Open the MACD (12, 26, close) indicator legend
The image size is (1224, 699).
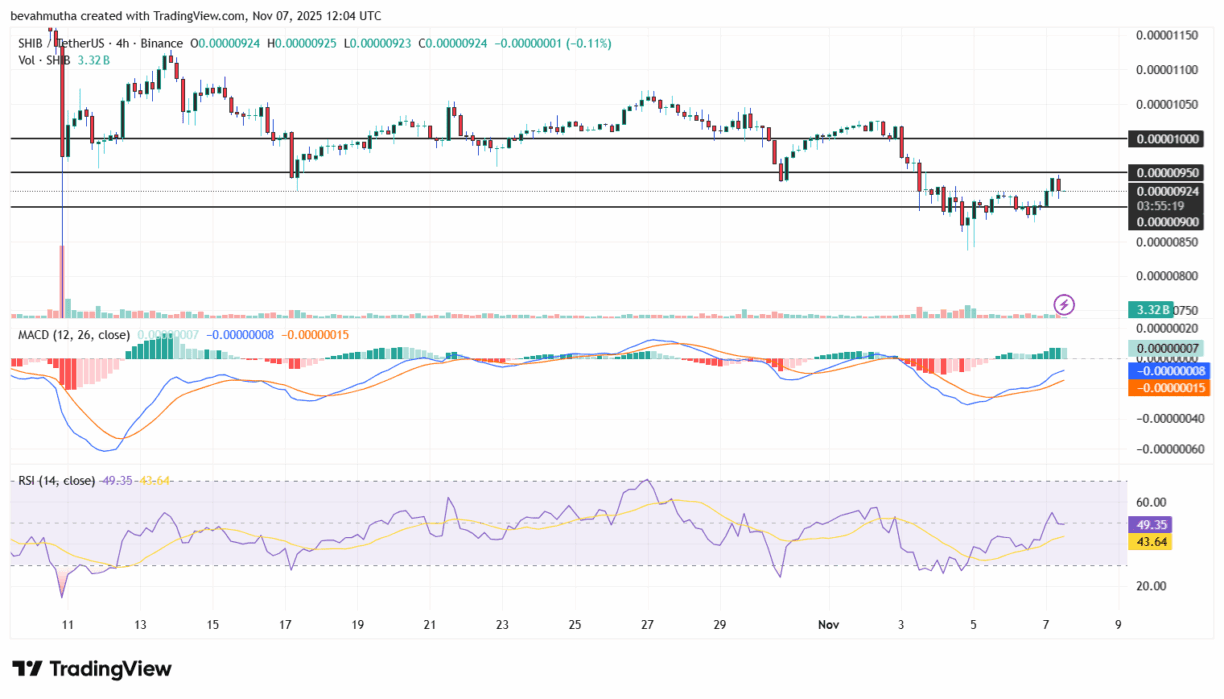tap(74, 334)
